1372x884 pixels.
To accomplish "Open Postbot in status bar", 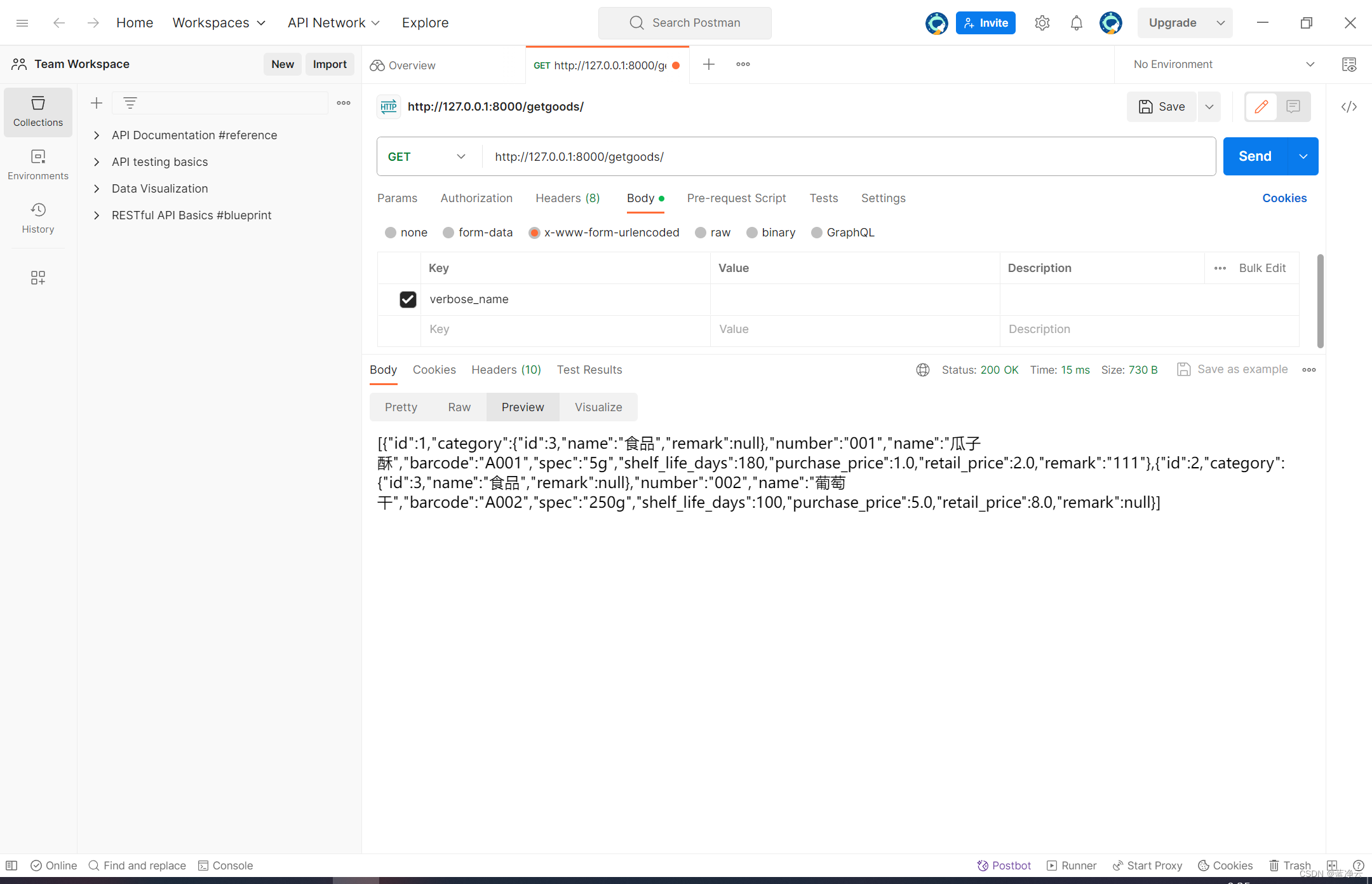I will (1004, 866).
